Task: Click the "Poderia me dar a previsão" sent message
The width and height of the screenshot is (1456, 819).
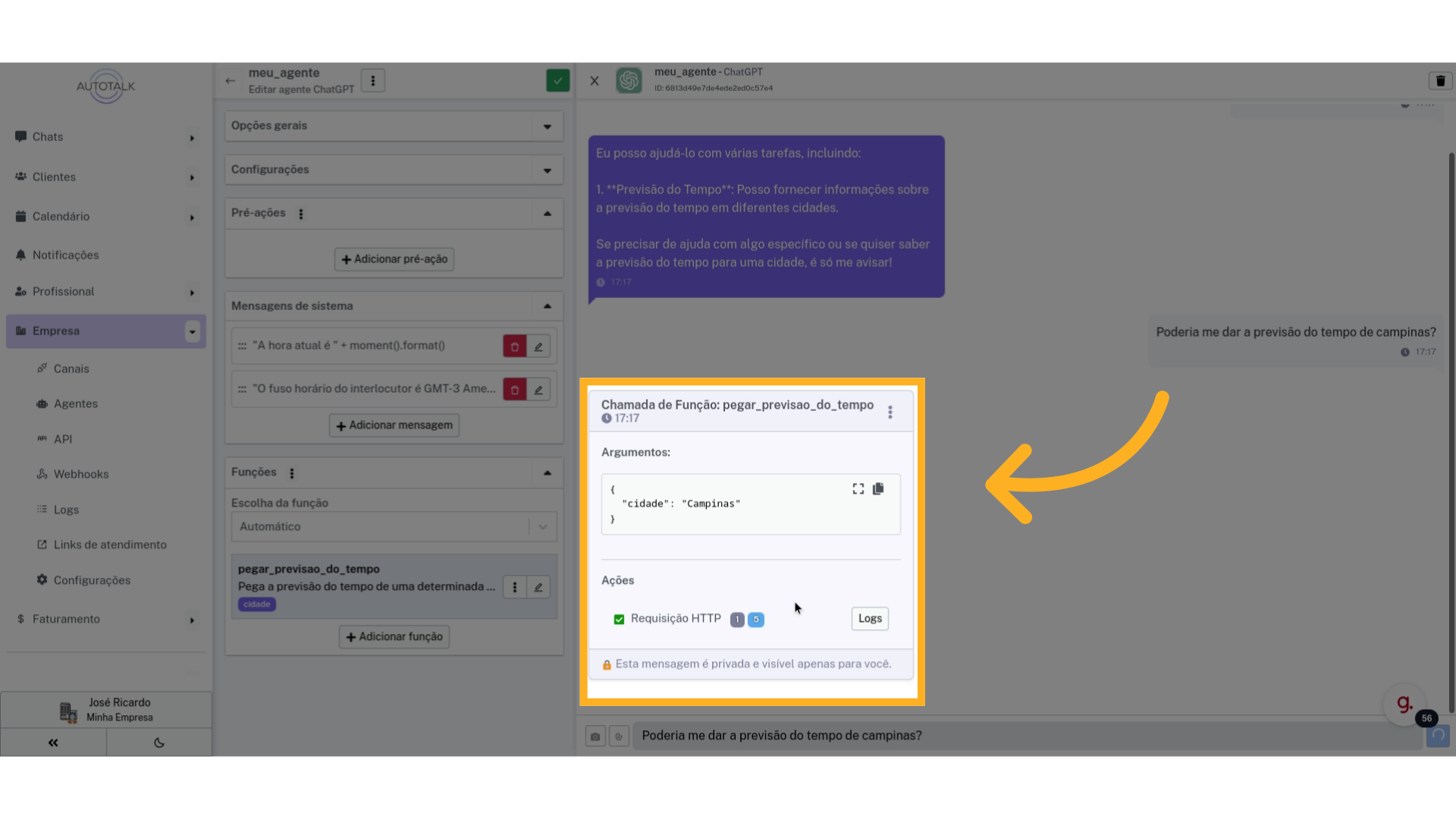Action: 1296,341
